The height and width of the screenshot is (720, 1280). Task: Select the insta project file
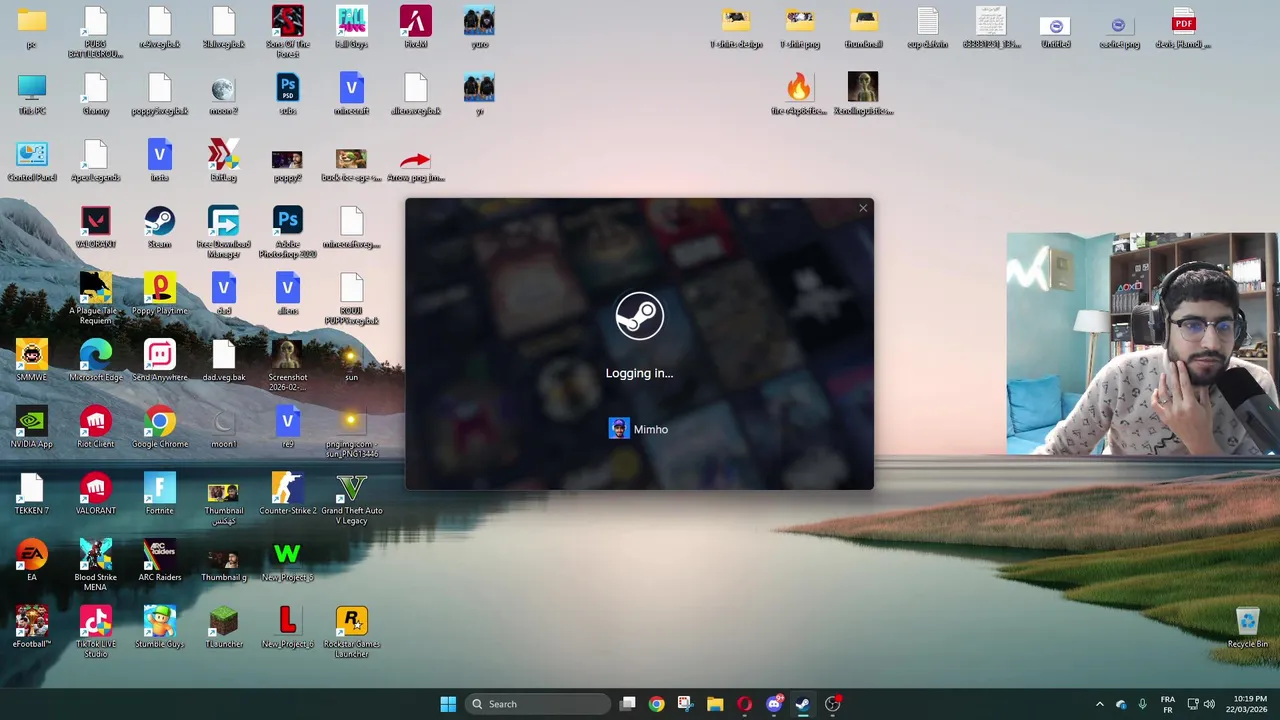(x=159, y=160)
